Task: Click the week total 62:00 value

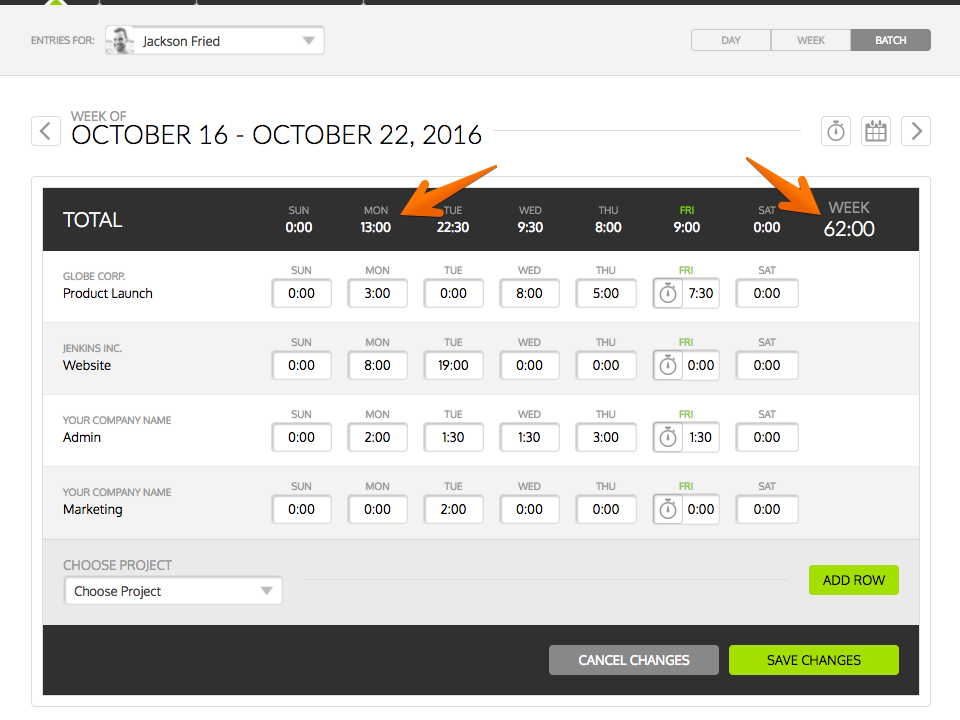Action: click(x=849, y=229)
